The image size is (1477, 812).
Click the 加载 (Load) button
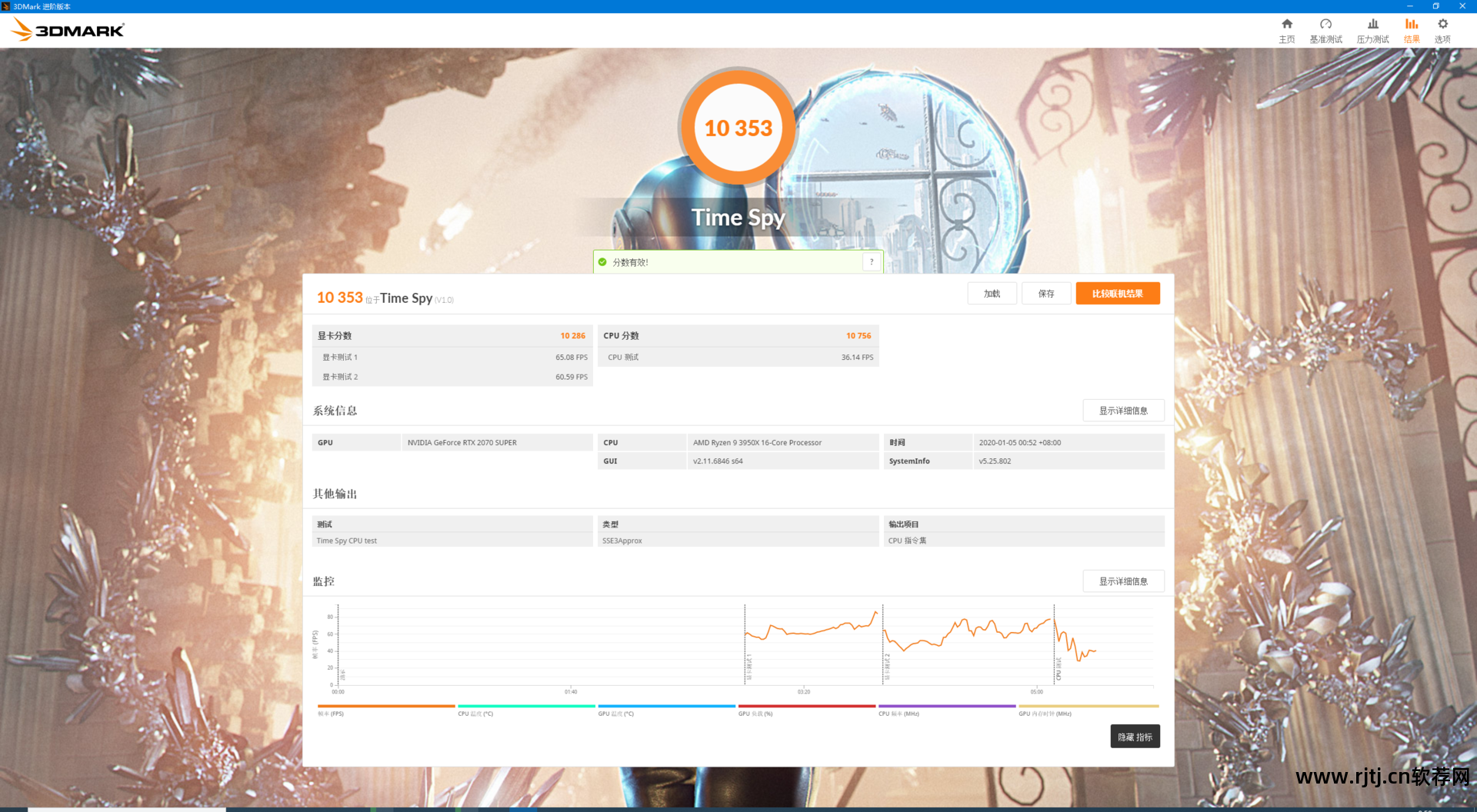(992, 294)
